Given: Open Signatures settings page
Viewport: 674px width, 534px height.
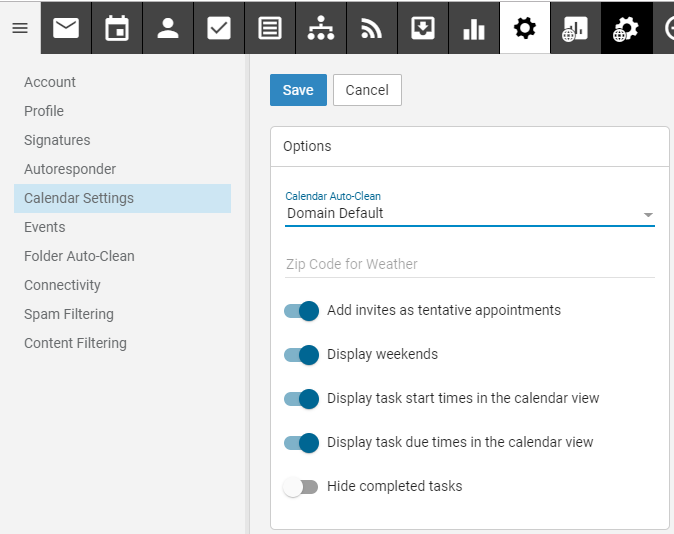Looking at the screenshot, I should click(57, 140).
